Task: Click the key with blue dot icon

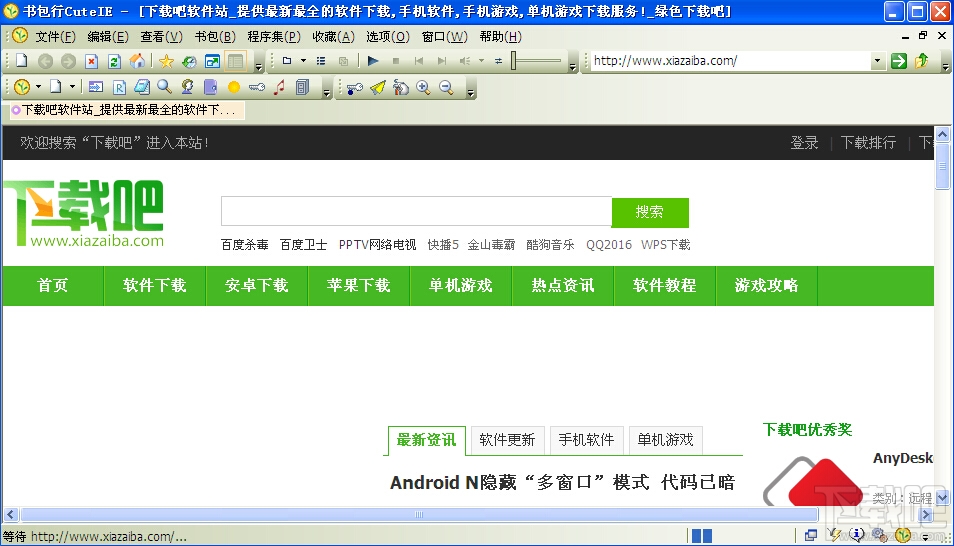Action: point(354,88)
